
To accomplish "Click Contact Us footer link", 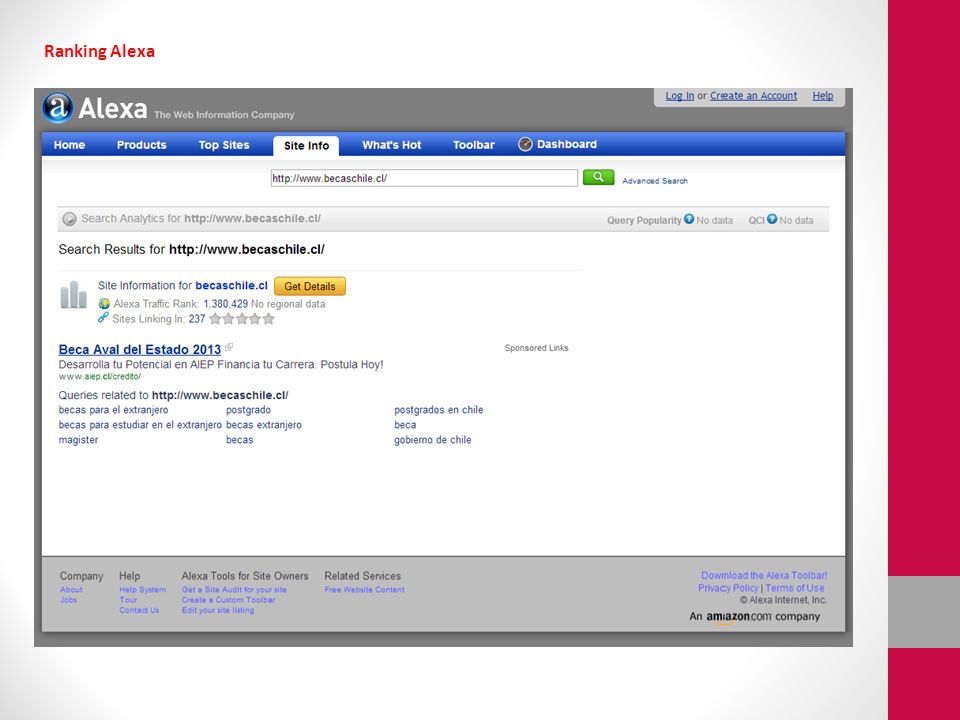I will [x=139, y=610].
